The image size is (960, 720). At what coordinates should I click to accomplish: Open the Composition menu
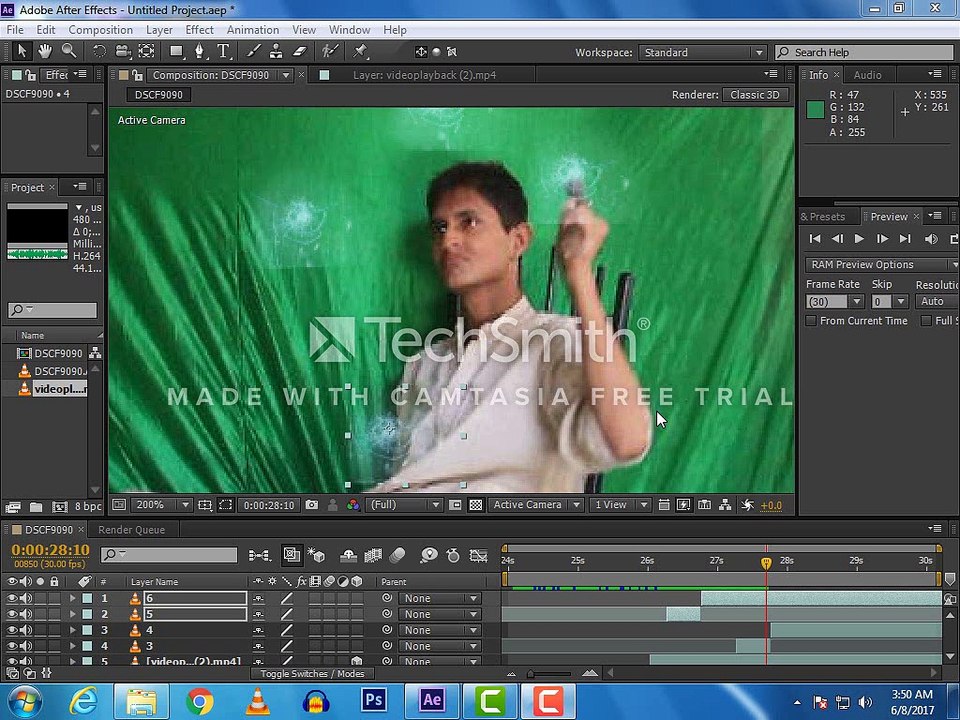point(100,30)
